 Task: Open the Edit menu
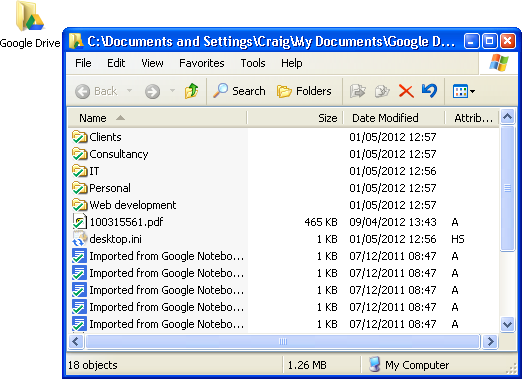(x=116, y=63)
